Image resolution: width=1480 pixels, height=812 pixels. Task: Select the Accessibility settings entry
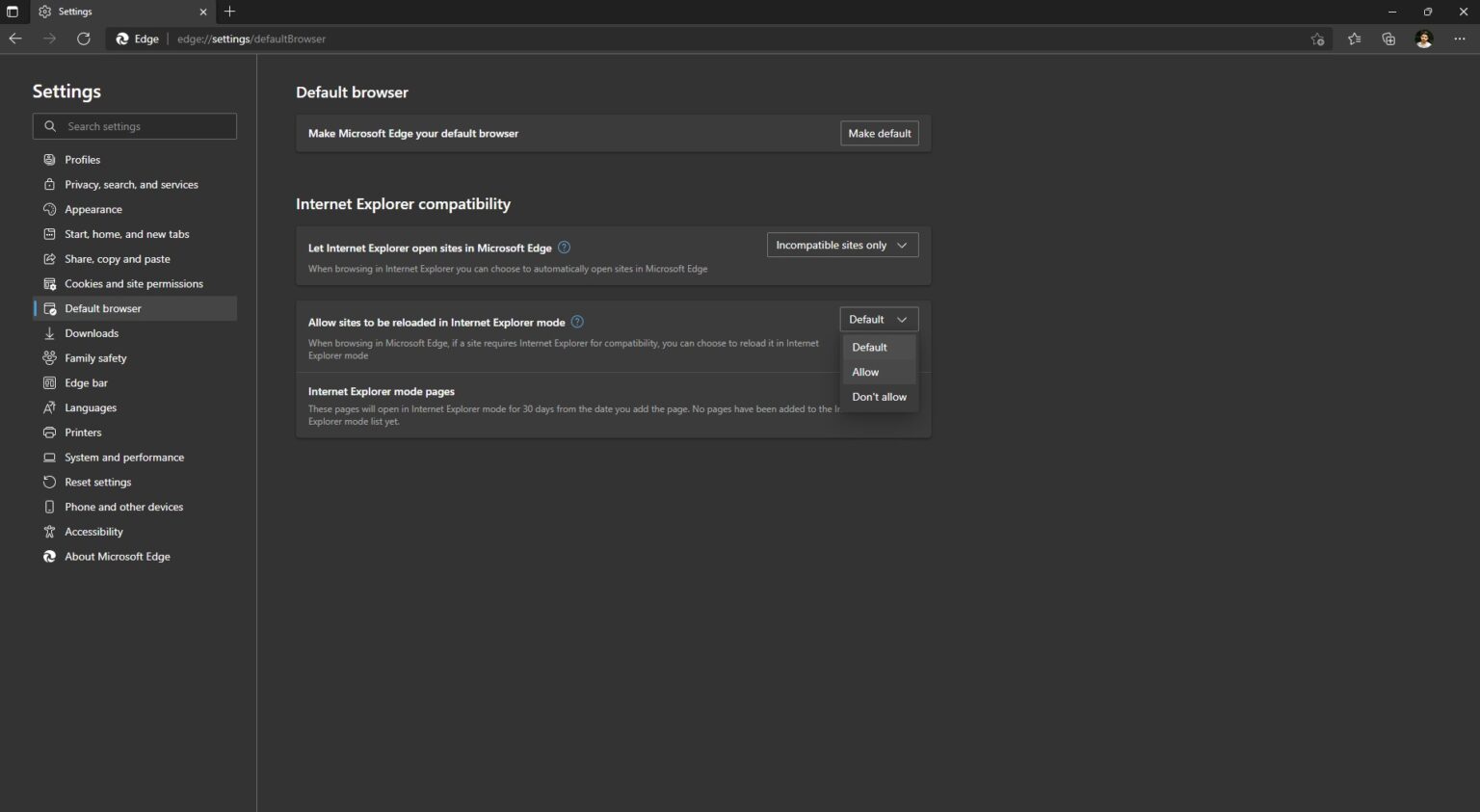click(92, 531)
